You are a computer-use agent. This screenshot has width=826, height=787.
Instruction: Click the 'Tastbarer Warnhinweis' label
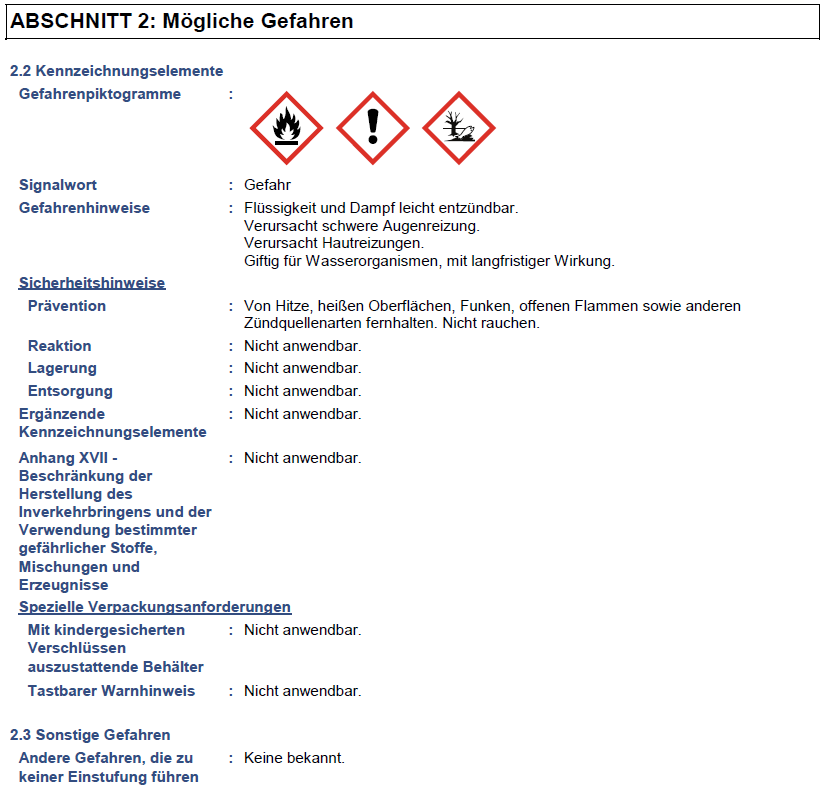(111, 691)
